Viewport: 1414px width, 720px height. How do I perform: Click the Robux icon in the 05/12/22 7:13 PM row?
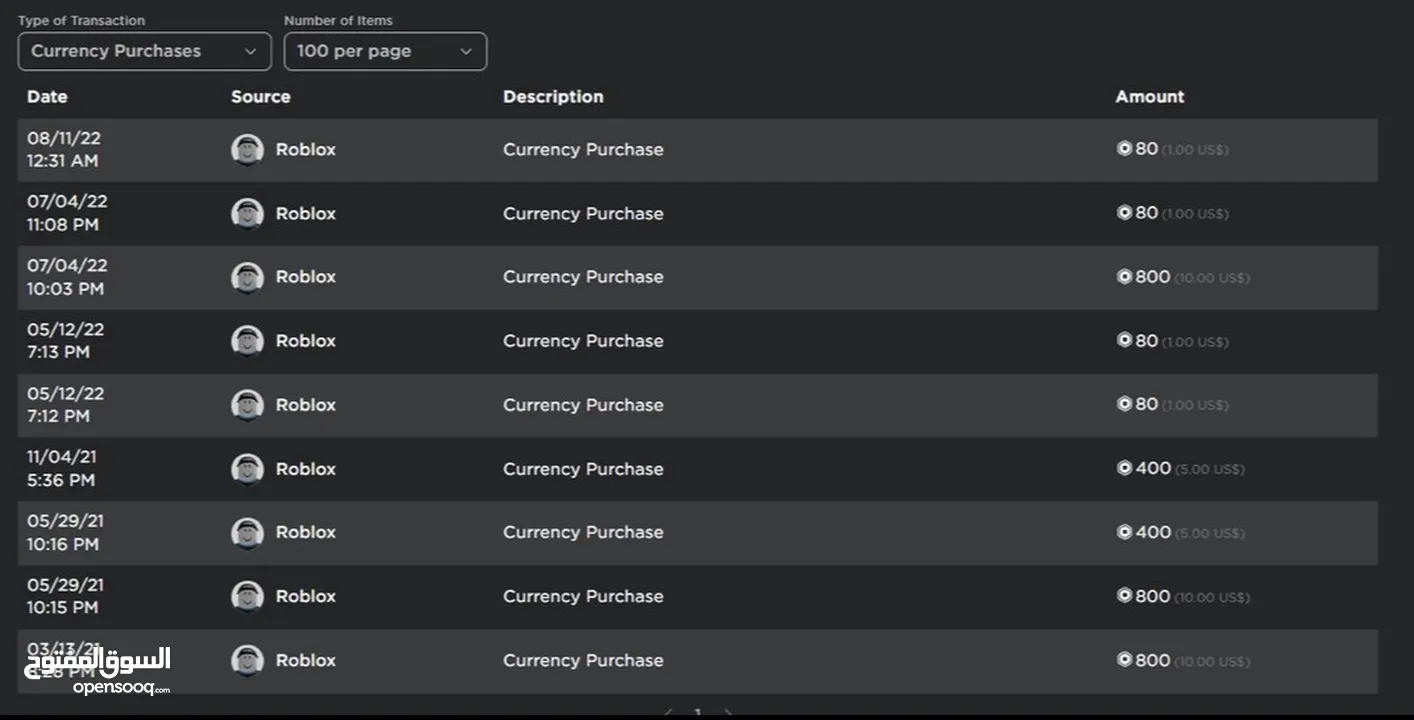(1124, 340)
